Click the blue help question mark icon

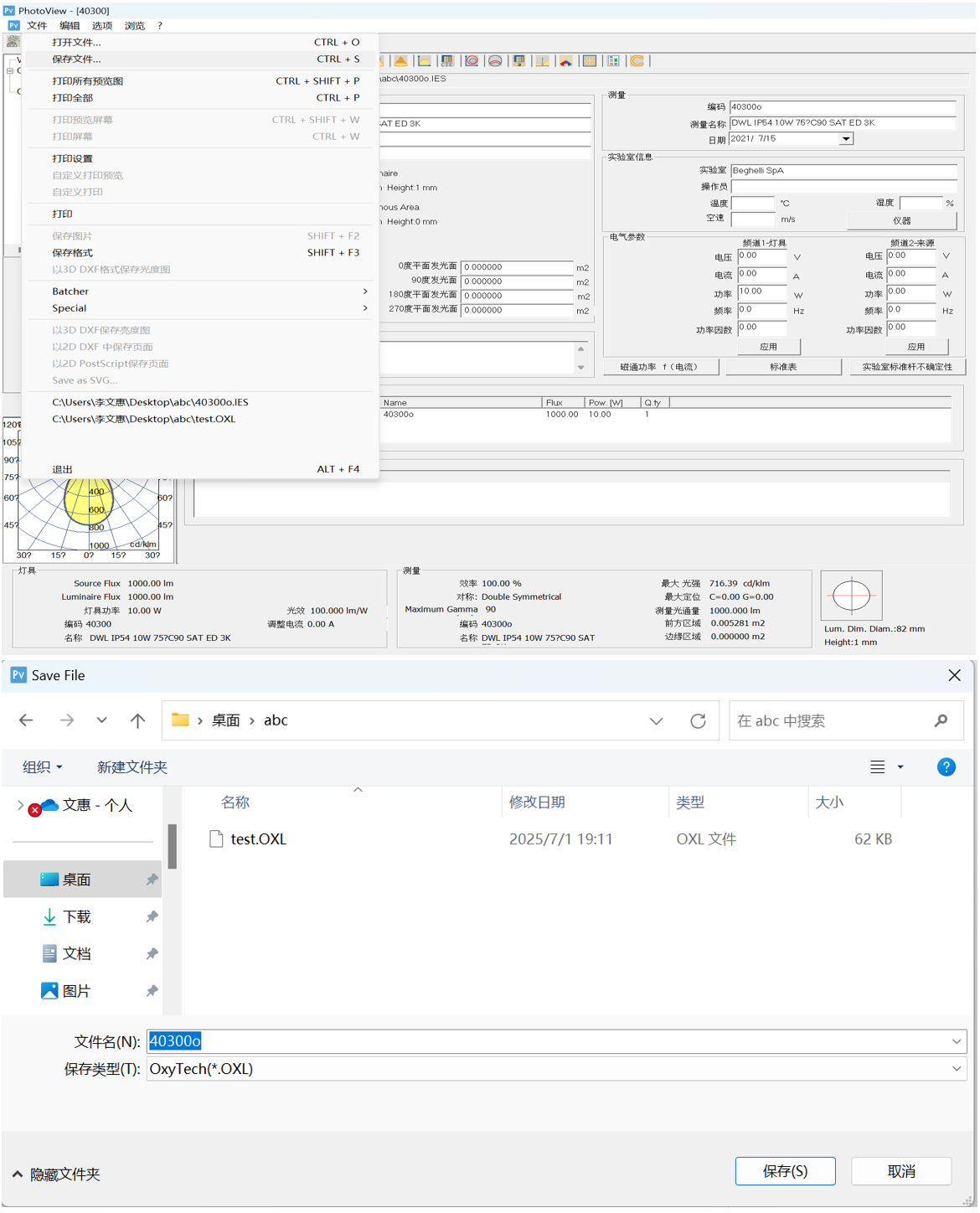pos(946,767)
